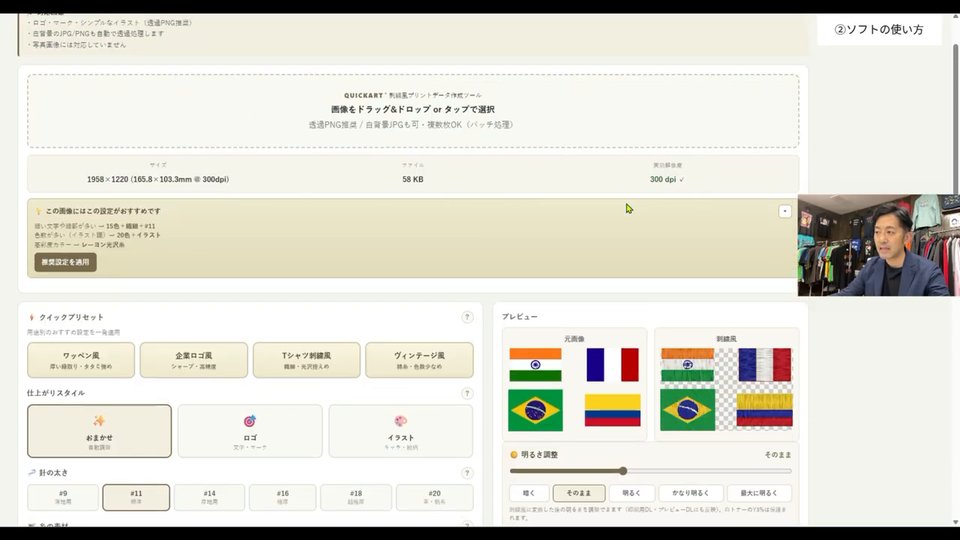Click the 58 KB file size value
The height and width of the screenshot is (540, 960).
point(413,179)
